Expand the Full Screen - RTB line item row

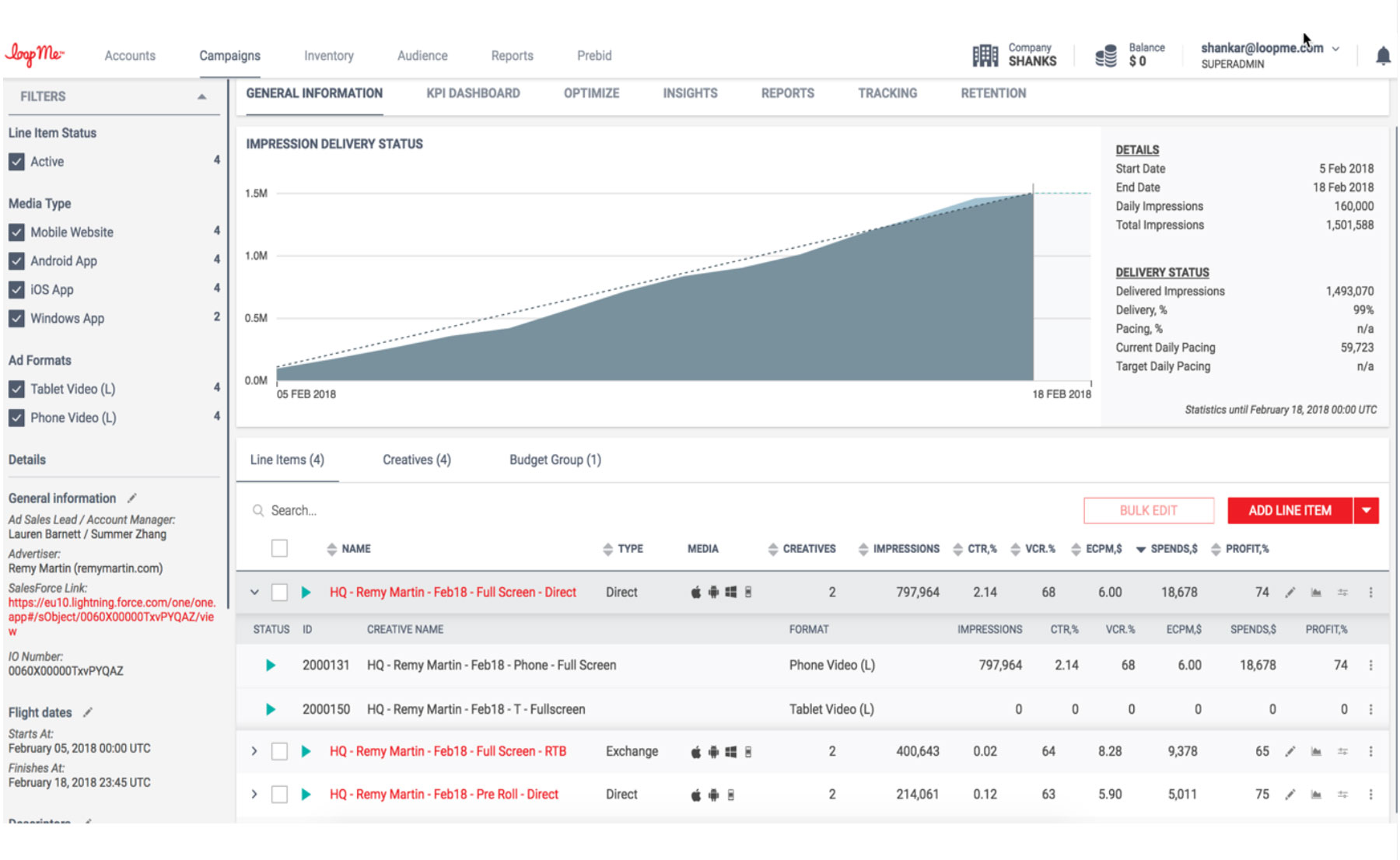click(x=254, y=752)
